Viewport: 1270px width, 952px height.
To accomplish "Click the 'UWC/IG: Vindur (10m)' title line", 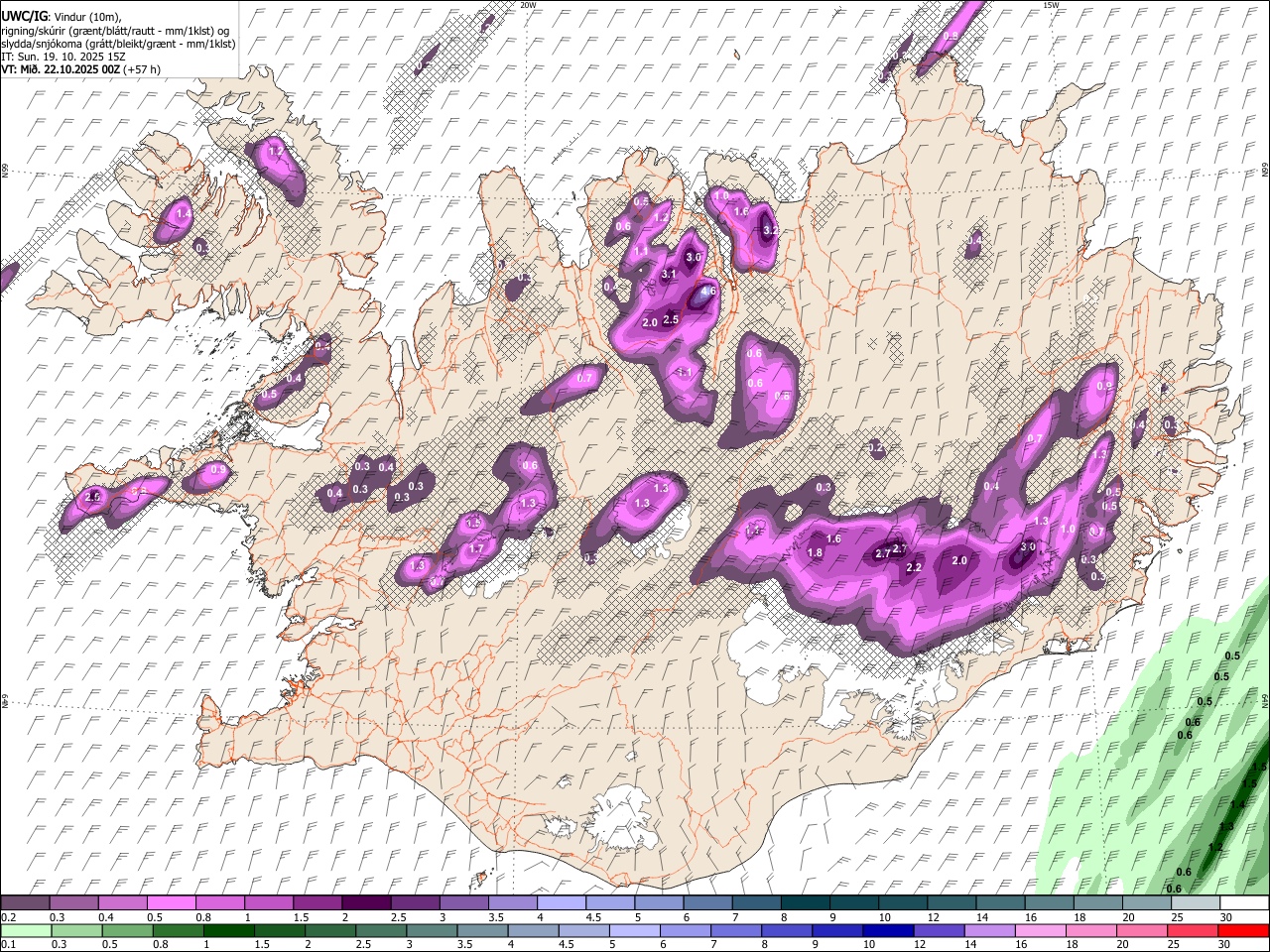I will pyautogui.click(x=62, y=17).
